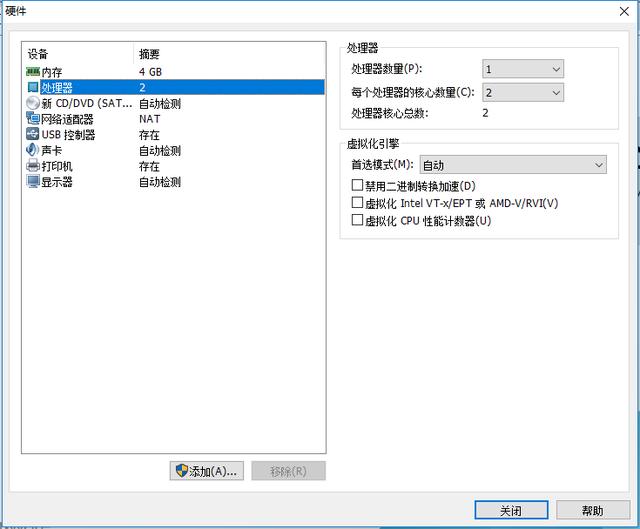The height and width of the screenshot is (529, 640).
Task: Enable 禁用二进制转换加速 checkbox
Action: (357, 185)
